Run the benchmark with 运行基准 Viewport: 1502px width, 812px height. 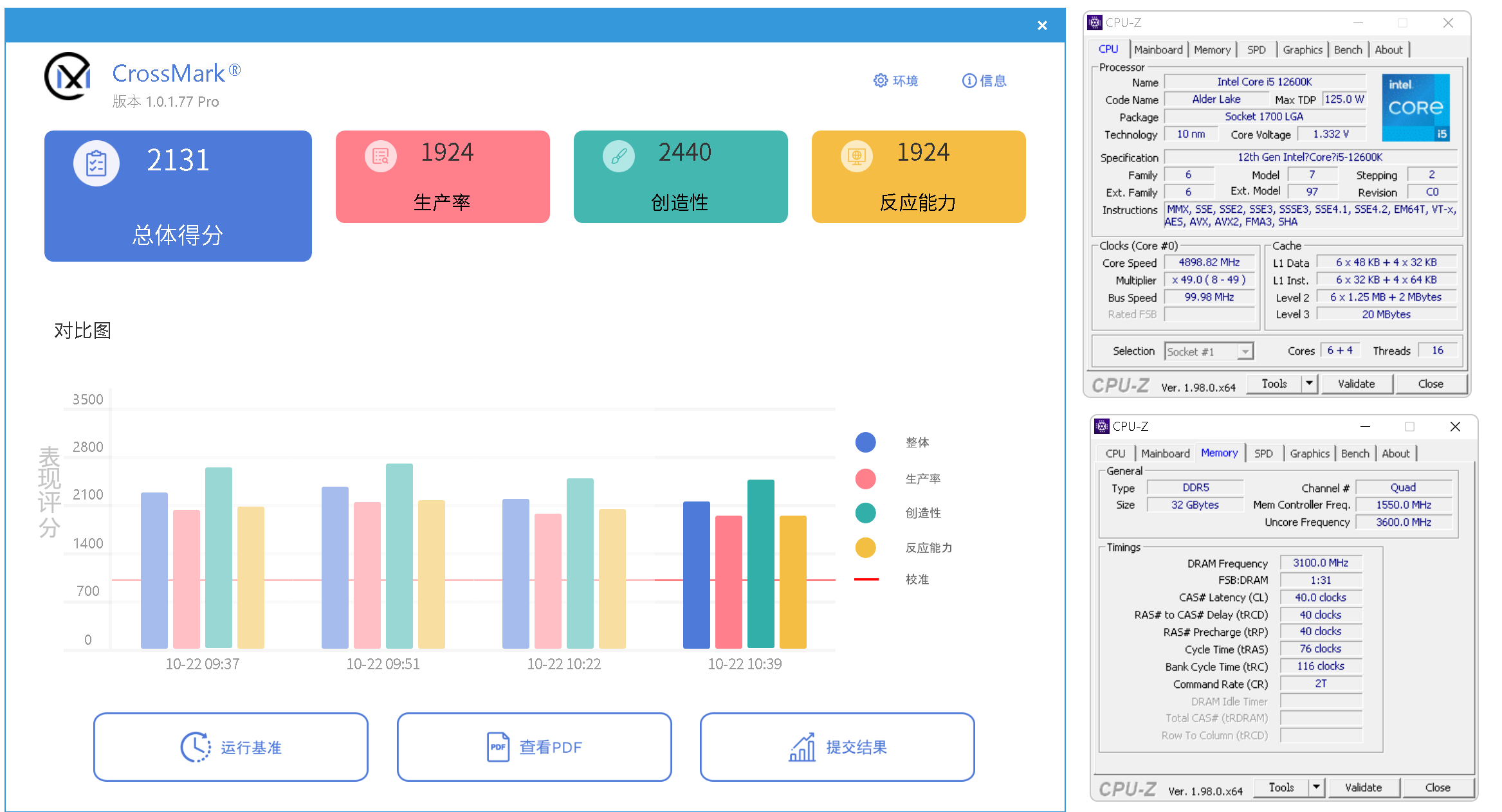[x=231, y=747]
